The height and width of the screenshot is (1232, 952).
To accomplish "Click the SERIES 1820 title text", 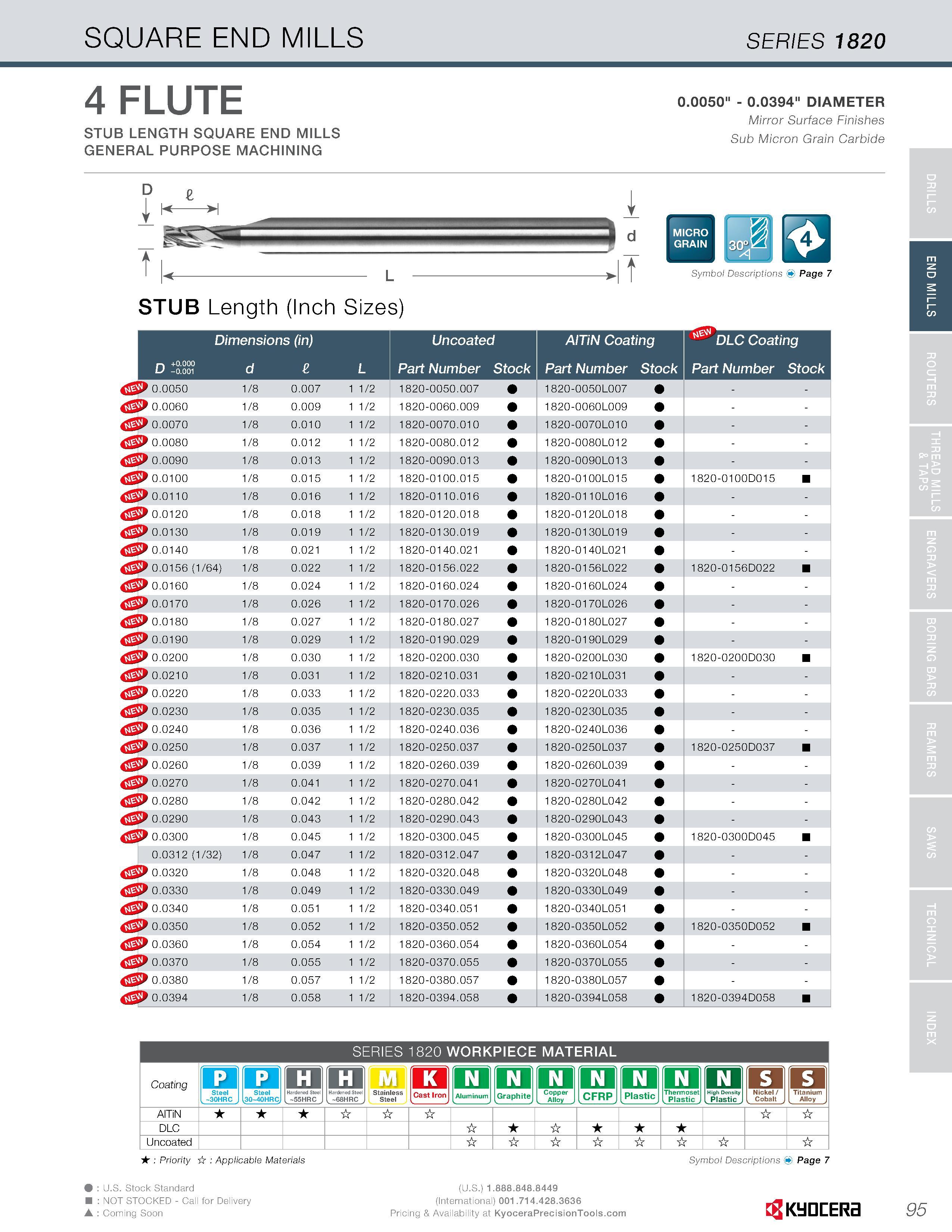I will click(815, 41).
